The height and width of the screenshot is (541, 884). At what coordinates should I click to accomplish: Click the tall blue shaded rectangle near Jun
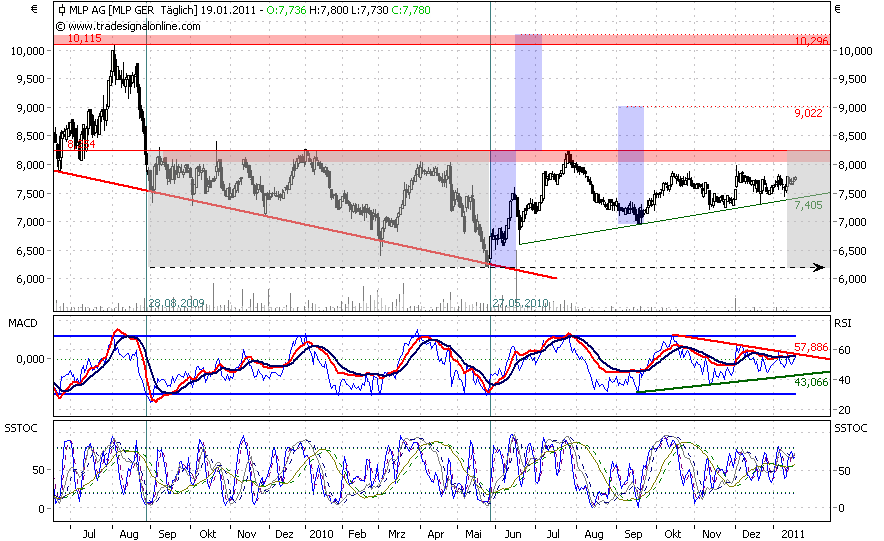coord(528,90)
